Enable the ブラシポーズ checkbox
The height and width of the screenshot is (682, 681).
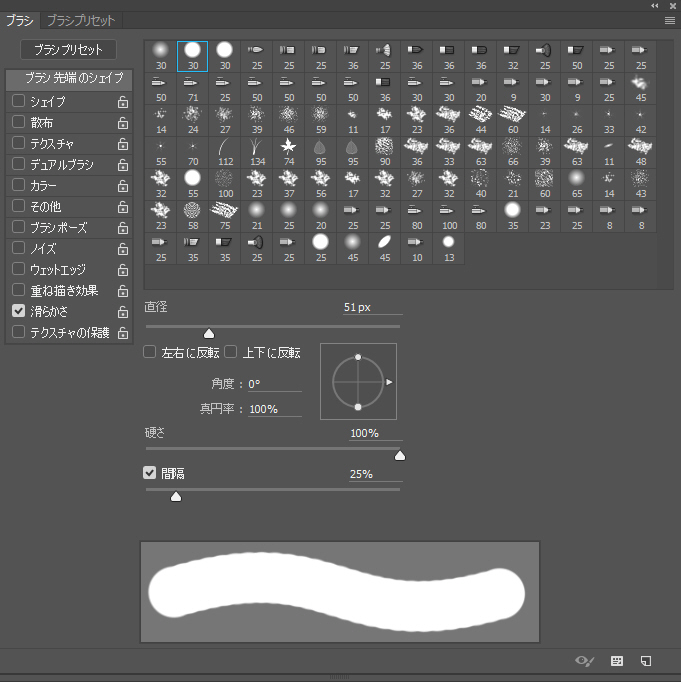pos(18,227)
